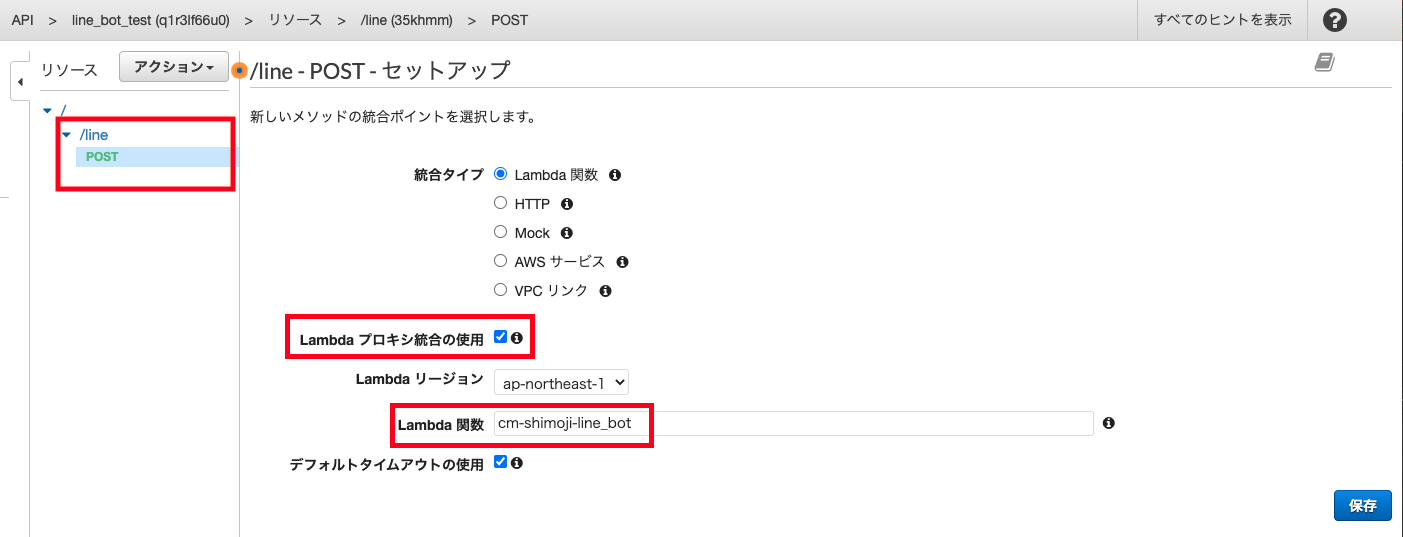Image resolution: width=1403 pixels, height=537 pixels.
Task: Click info icon beside AWS サービス
Action: tap(622, 262)
